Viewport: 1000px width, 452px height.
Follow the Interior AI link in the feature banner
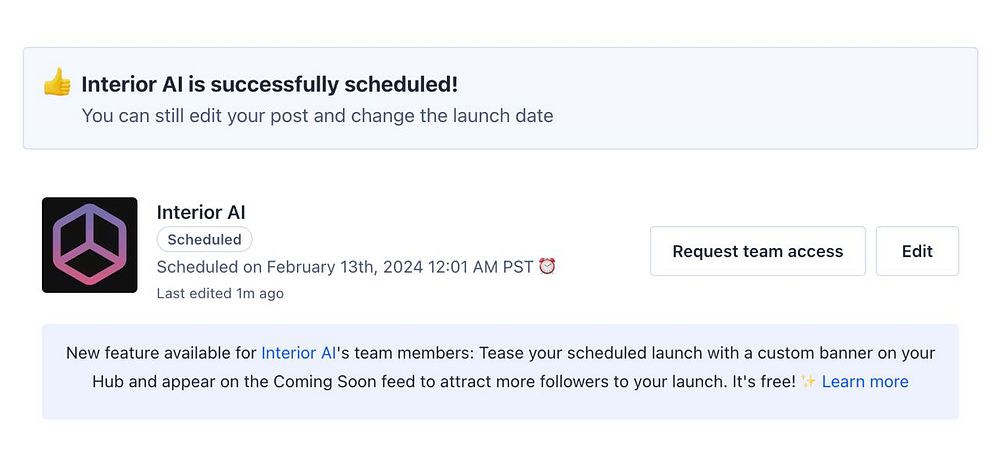tap(298, 353)
